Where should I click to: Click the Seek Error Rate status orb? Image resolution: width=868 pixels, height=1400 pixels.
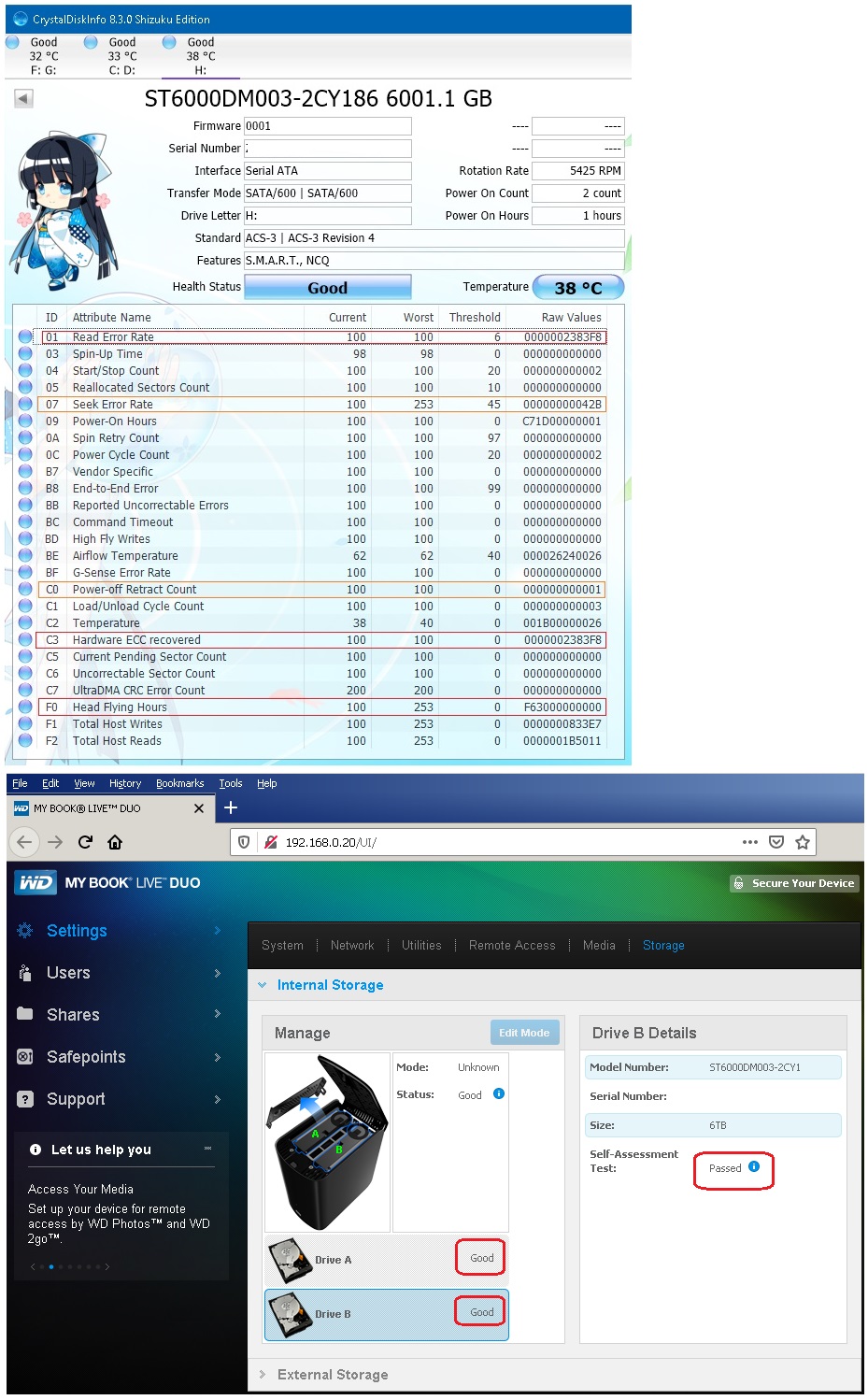(25, 405)
